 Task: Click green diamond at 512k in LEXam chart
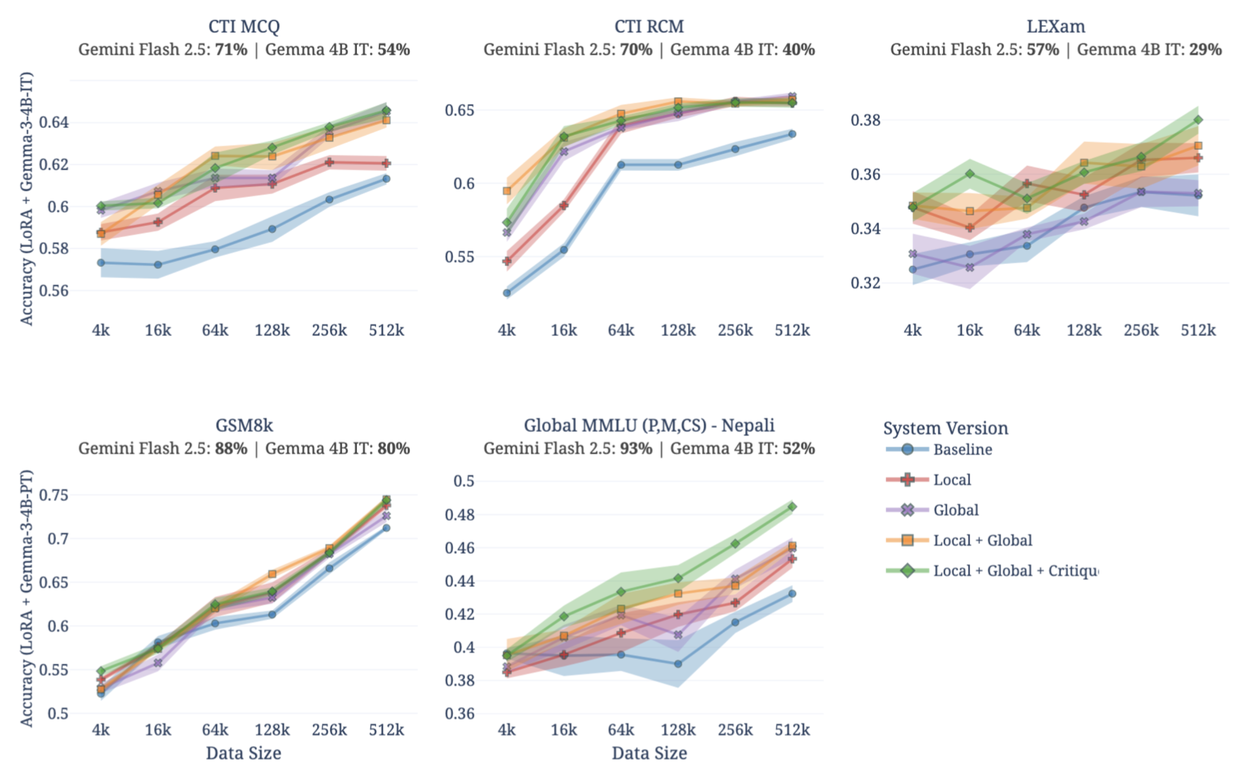pos(1198,120)
